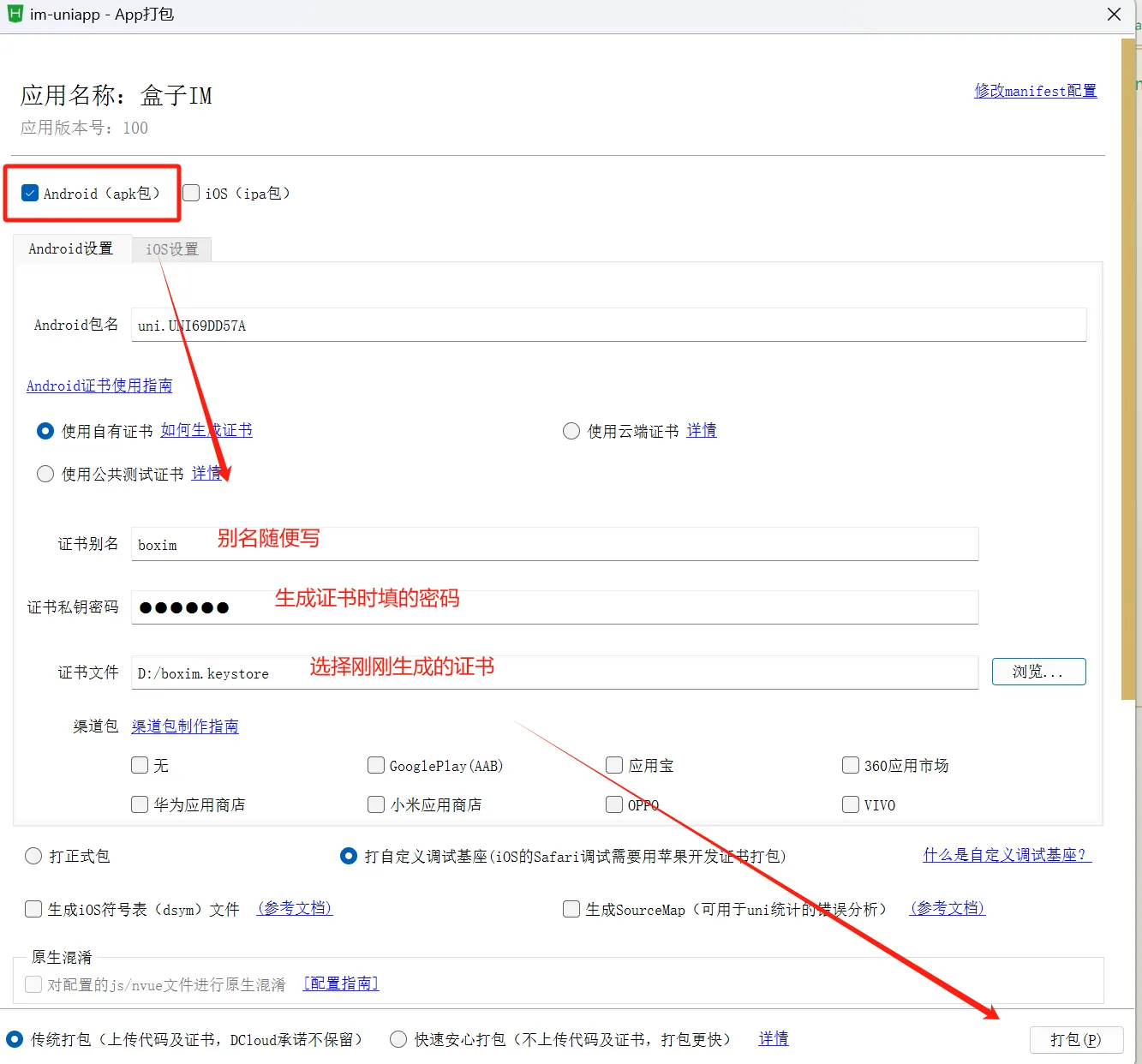Select 使用云端证书 radio option
Viewport: 1142px width, 1064px height.
pos(571,431)
